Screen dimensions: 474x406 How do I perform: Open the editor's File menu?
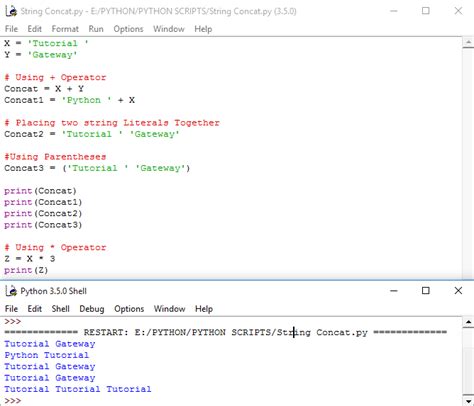coord(11,29)
